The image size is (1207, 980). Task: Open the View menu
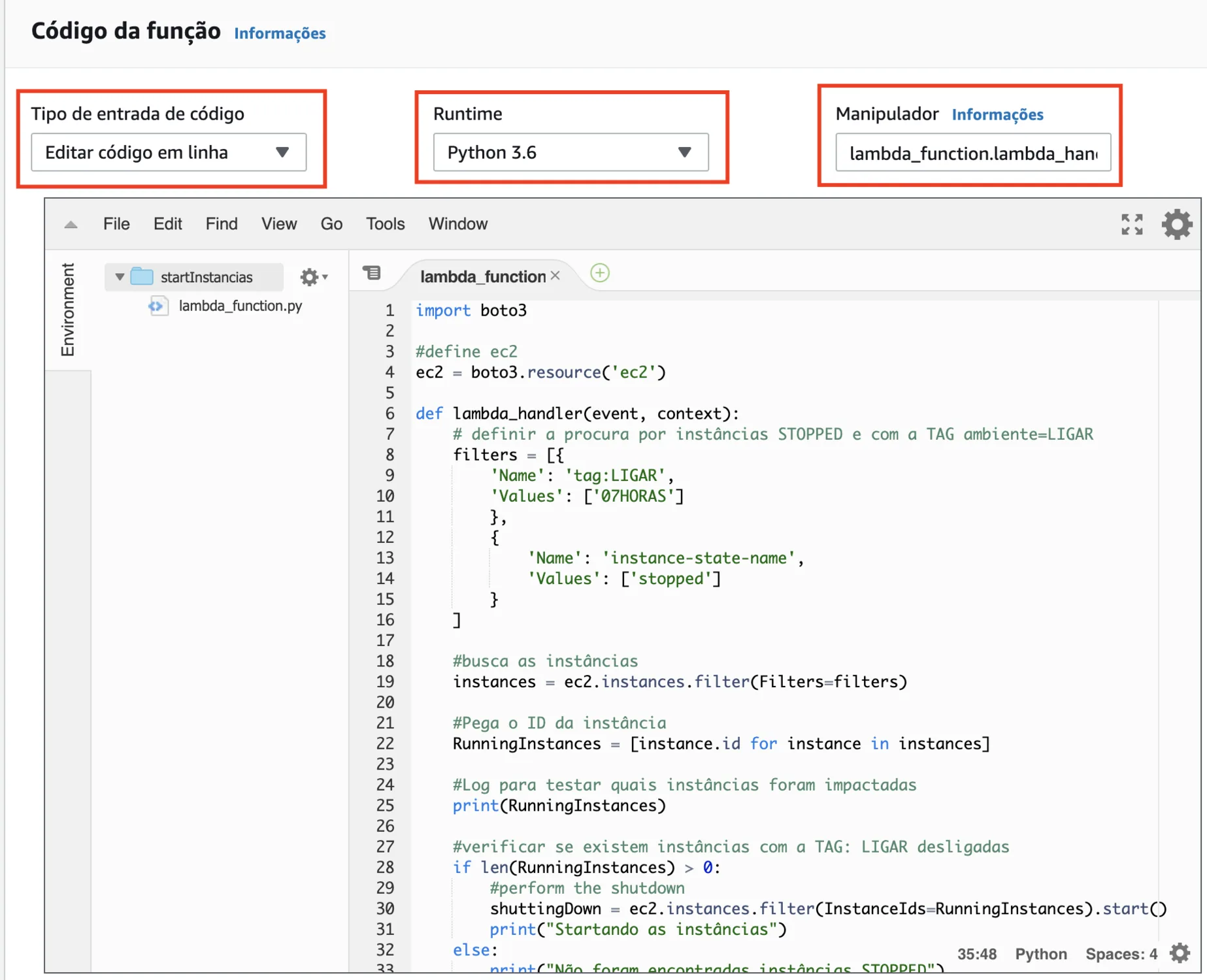(x=279, y=224)
